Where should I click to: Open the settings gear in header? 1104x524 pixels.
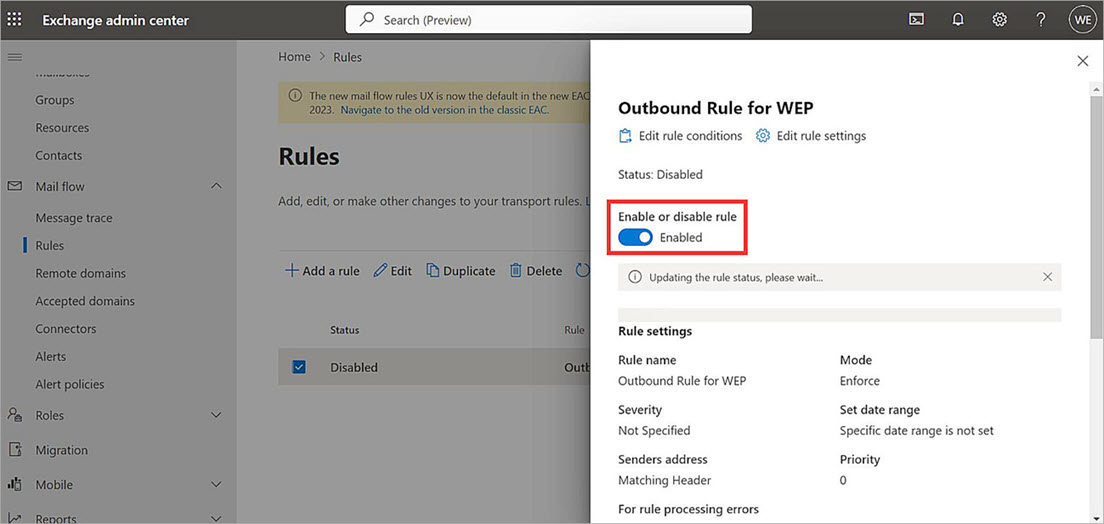[x=999, y=20]
